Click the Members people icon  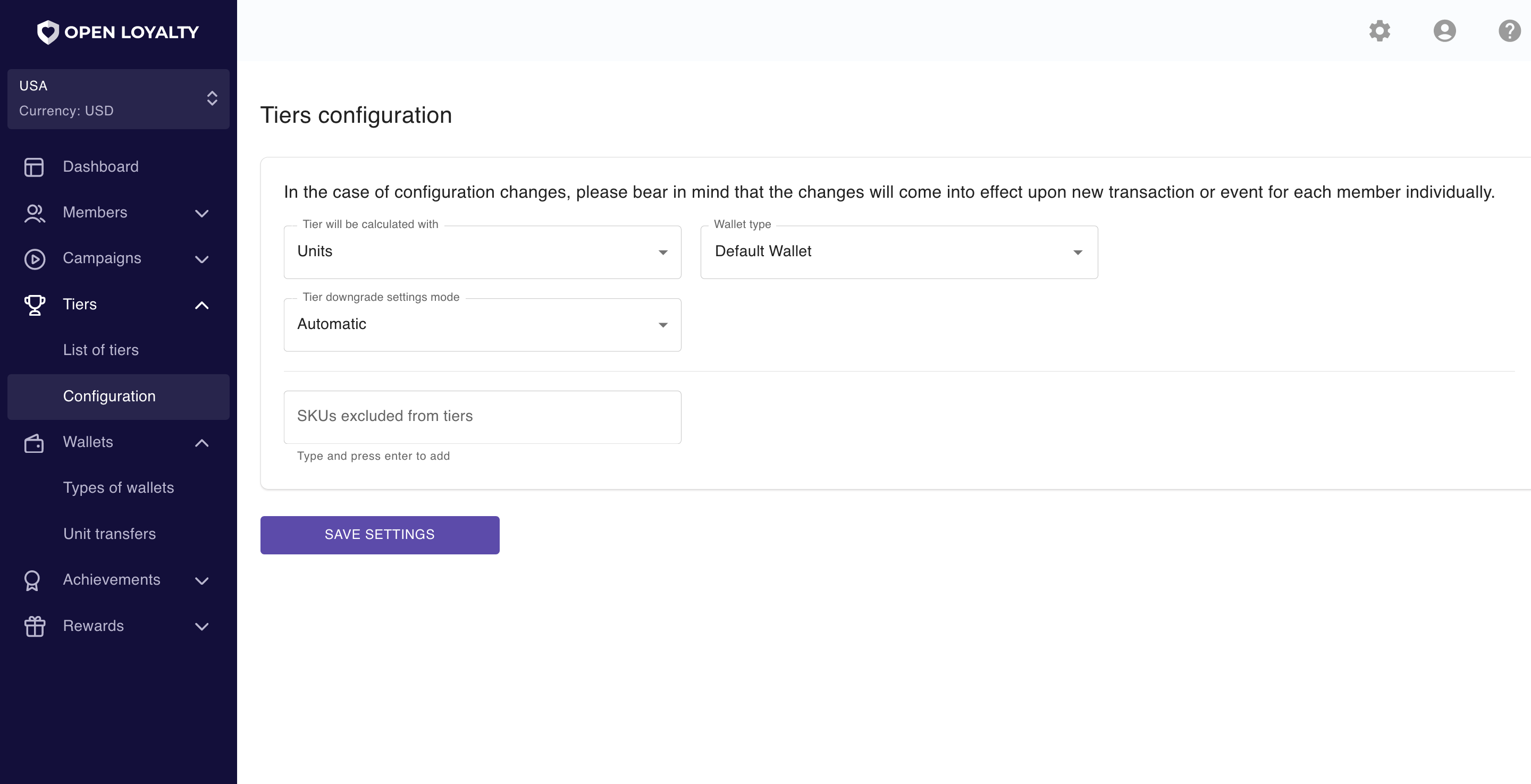click(34, 213)
